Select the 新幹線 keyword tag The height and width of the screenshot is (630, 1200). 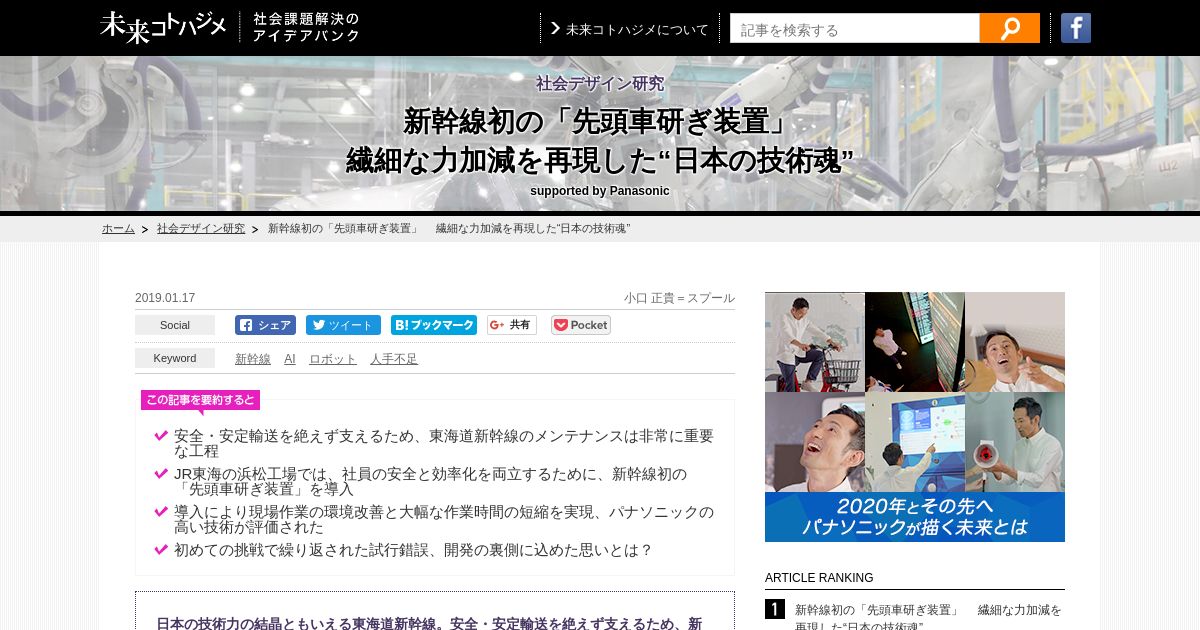253,359
